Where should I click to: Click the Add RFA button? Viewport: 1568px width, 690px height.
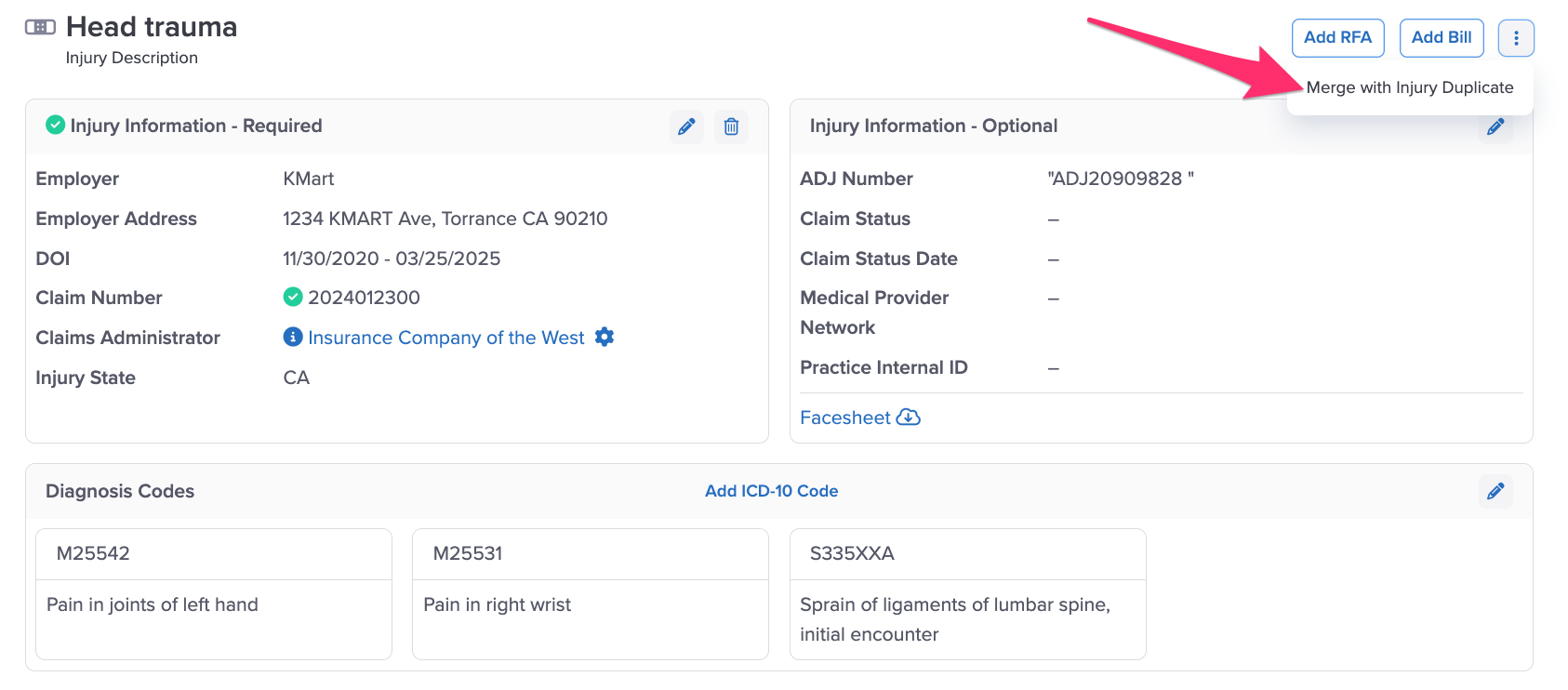click(x=1337, y=38)
